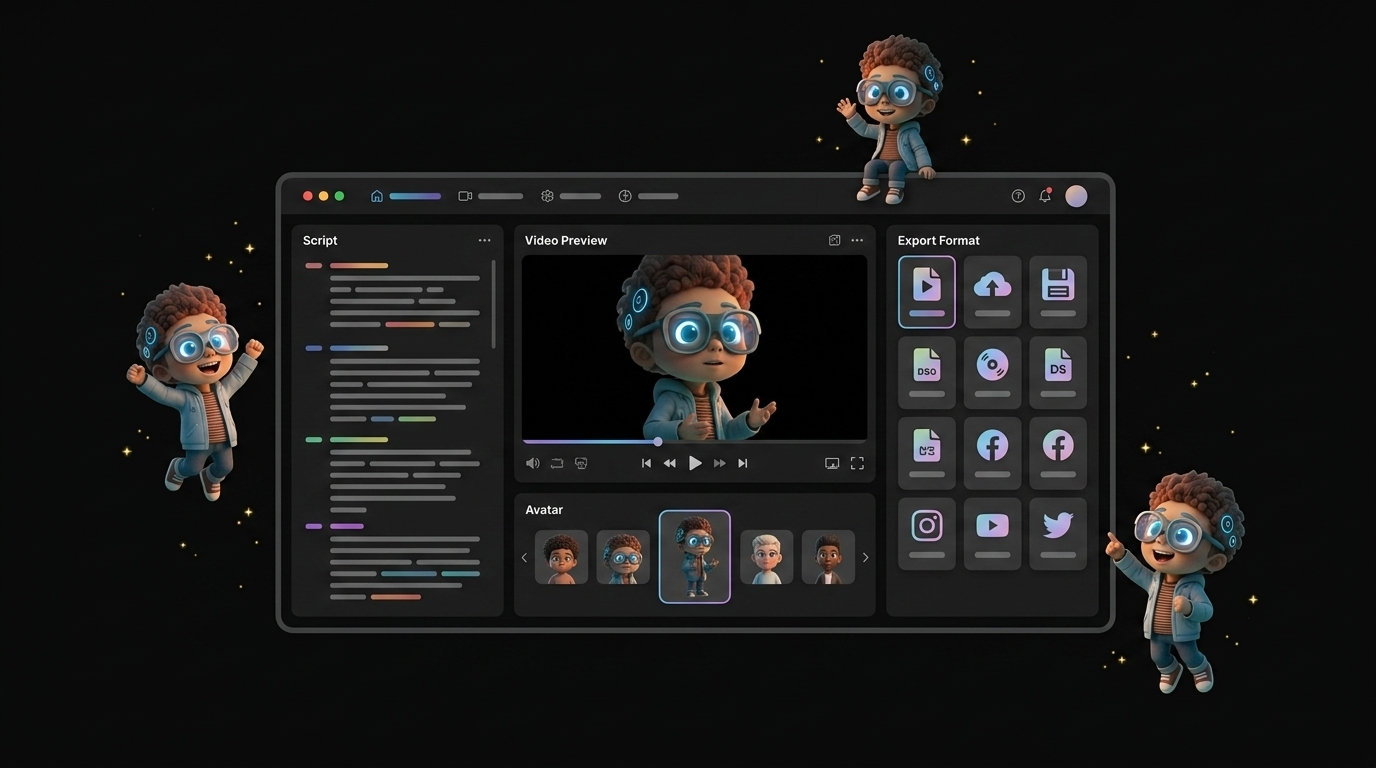Export the video to Instagram
The image size is (1376, 768).
coord(927,532)
